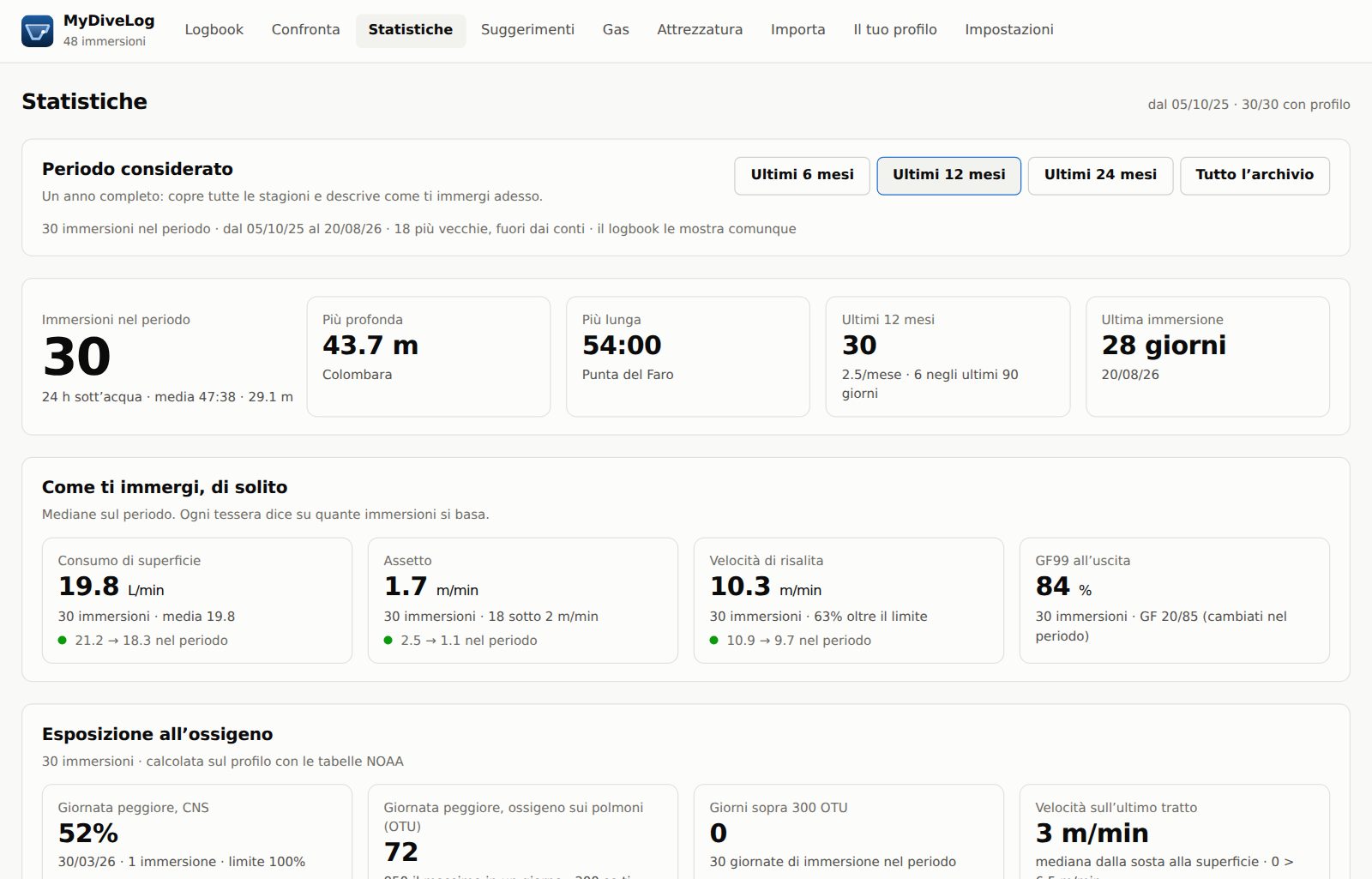Select the Statistiche tab

[x=411, y=30]
